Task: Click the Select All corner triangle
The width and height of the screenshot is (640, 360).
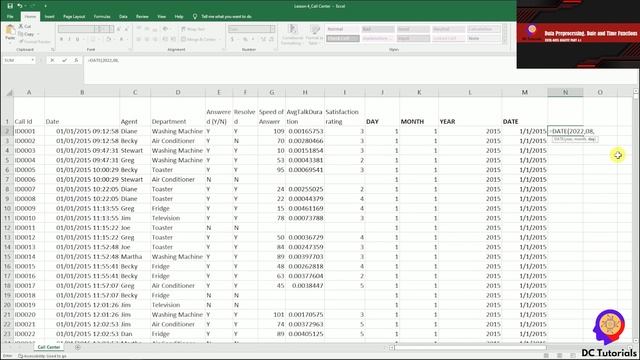Action: point(9,92)
